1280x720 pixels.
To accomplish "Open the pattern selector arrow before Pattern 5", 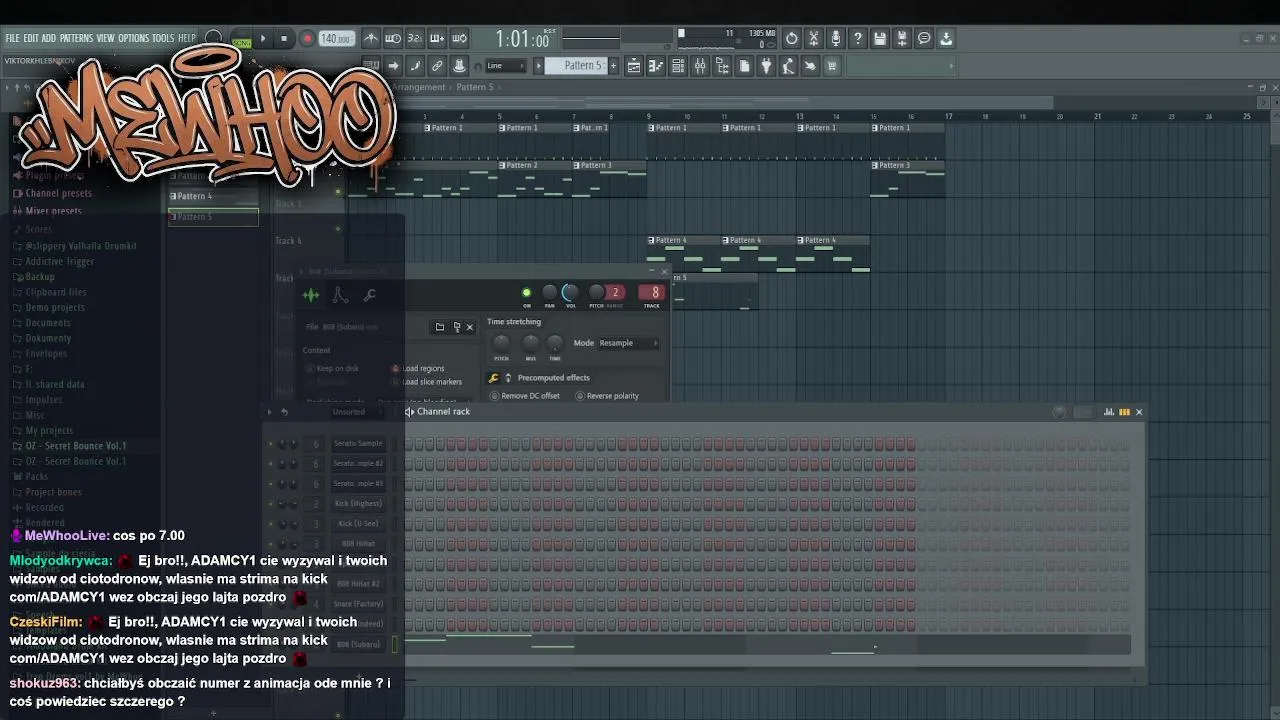I will point(538,66).
